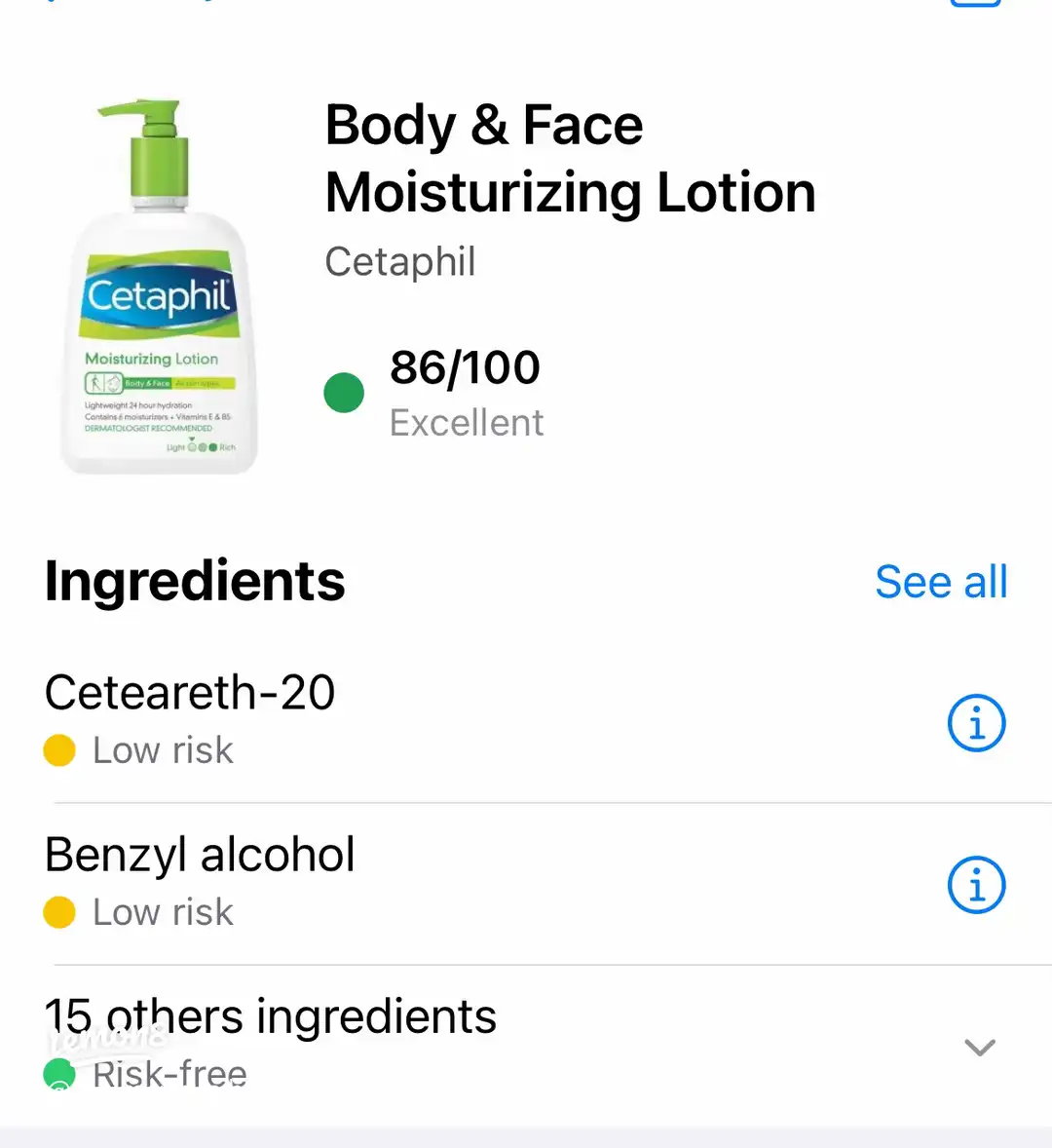Tap the Body & Face Moisturizing Lotion title
The image size is (1052, 1148).
[x=570, y=158]
